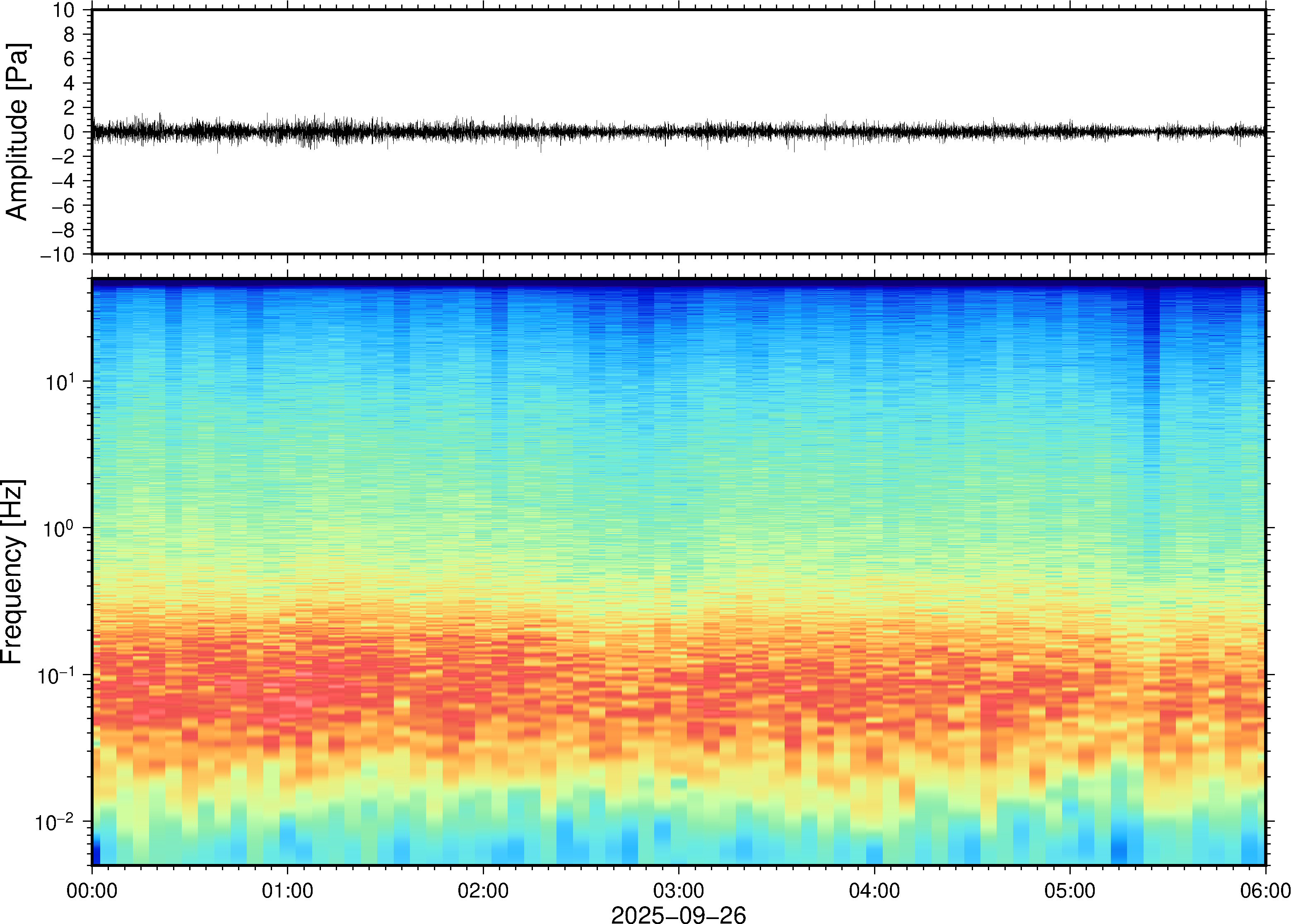Click the Amplitude [Pa] axis title
1291x924 pixels.
point(17,131)
